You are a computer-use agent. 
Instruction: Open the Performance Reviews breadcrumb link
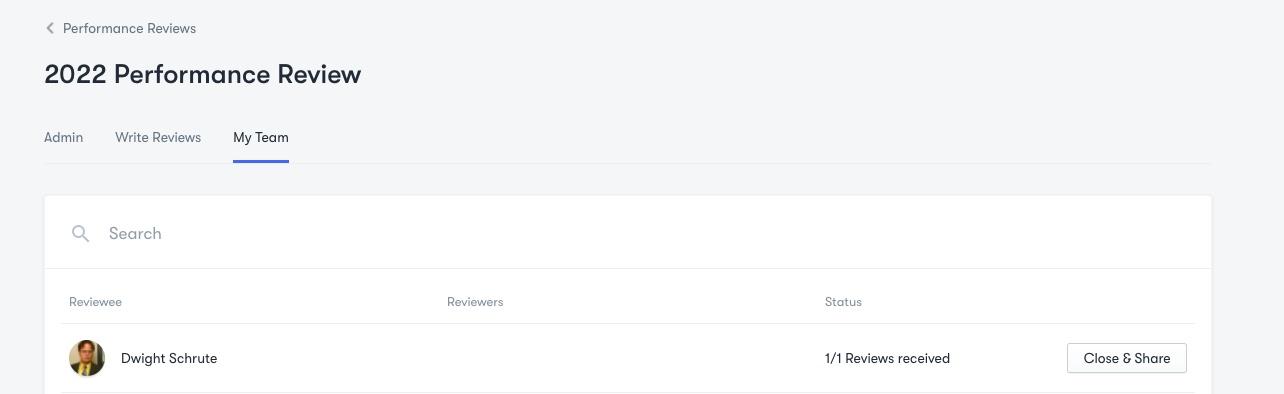129,28
